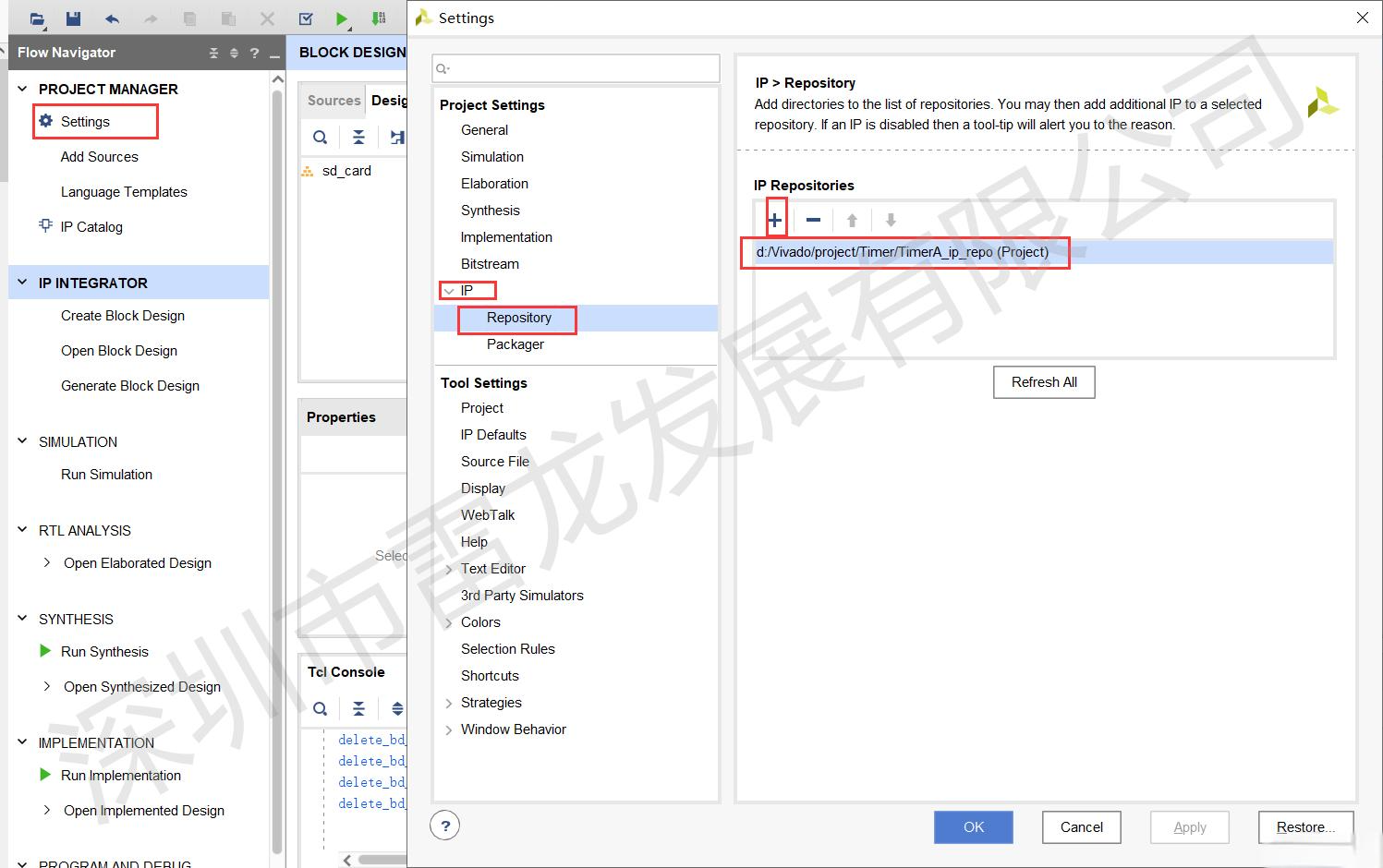This screenshot has width=1383, height=868.
Task: Click the expand all icon in Tcl Console
Action: 397,709
